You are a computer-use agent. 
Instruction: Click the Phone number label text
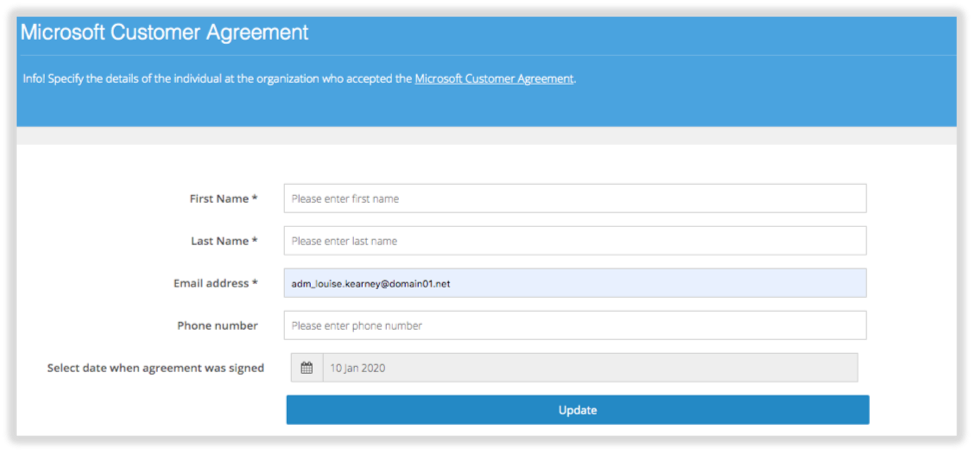tap(218, 326)
